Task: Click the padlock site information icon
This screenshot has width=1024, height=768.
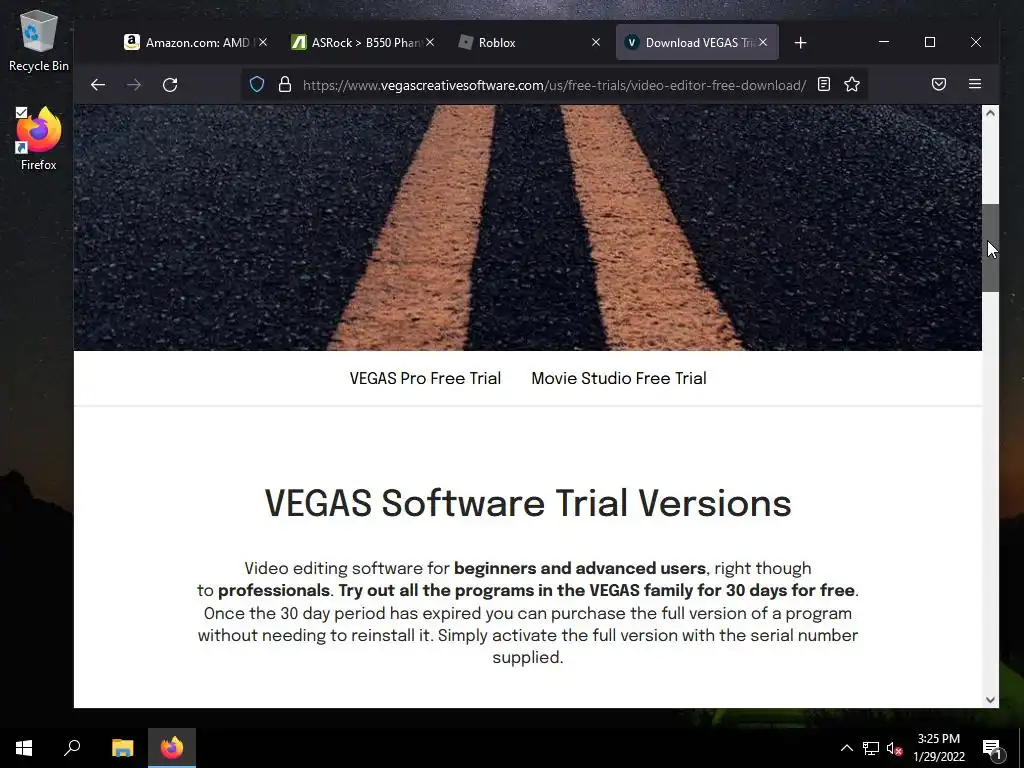Action: [285, 84]
